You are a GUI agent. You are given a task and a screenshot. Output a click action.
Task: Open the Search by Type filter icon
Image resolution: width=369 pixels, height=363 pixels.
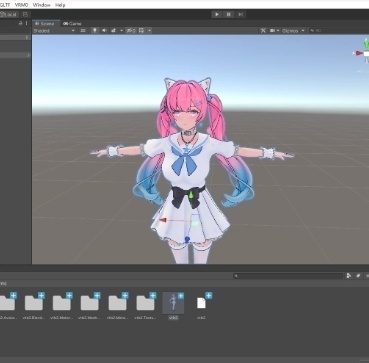pos(349,276)
